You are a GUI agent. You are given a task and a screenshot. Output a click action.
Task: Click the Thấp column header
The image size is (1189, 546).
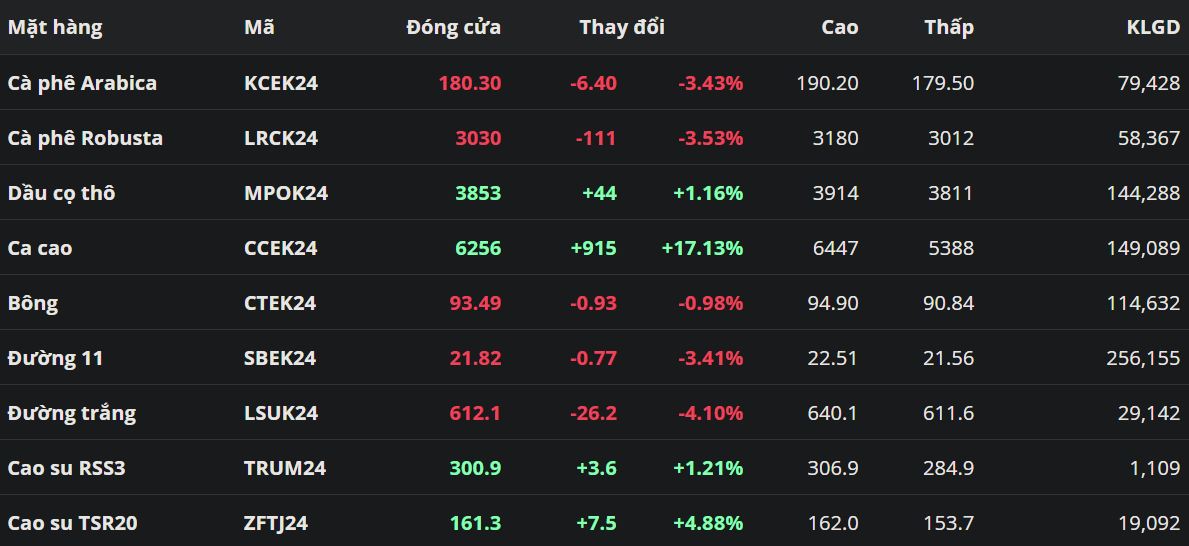tap(948, 28)
